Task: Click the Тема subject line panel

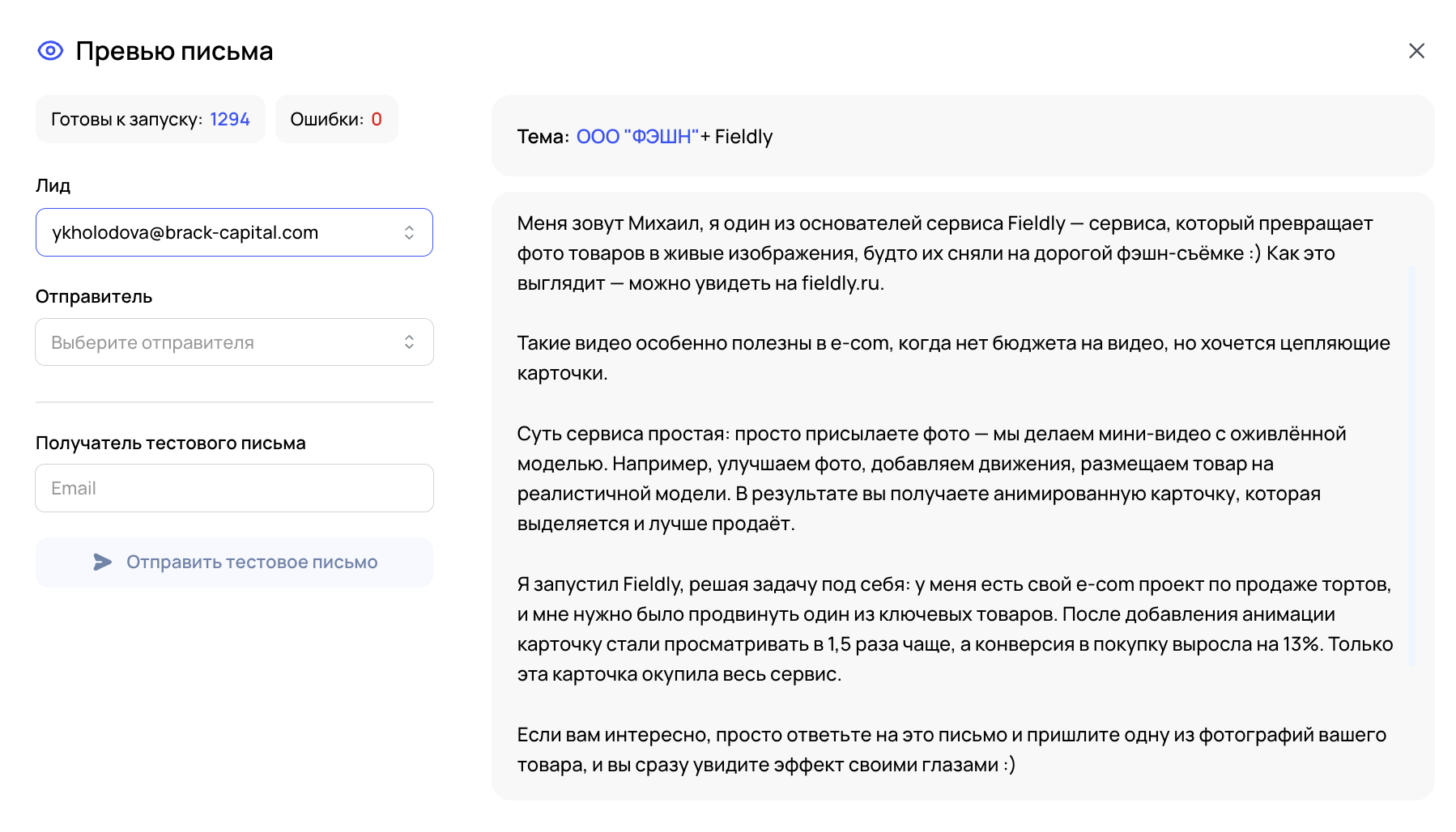Action: point(962,136)
